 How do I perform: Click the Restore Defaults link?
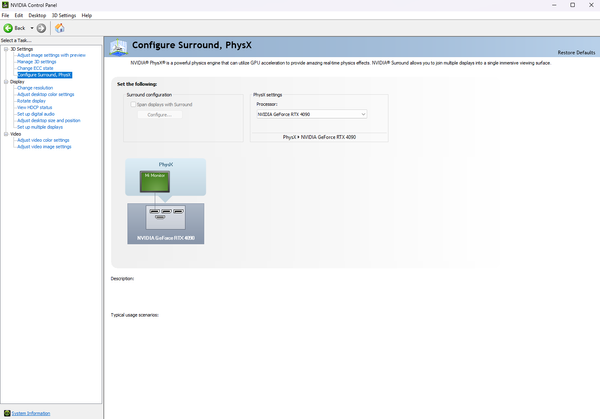click(x=577, y=52)
